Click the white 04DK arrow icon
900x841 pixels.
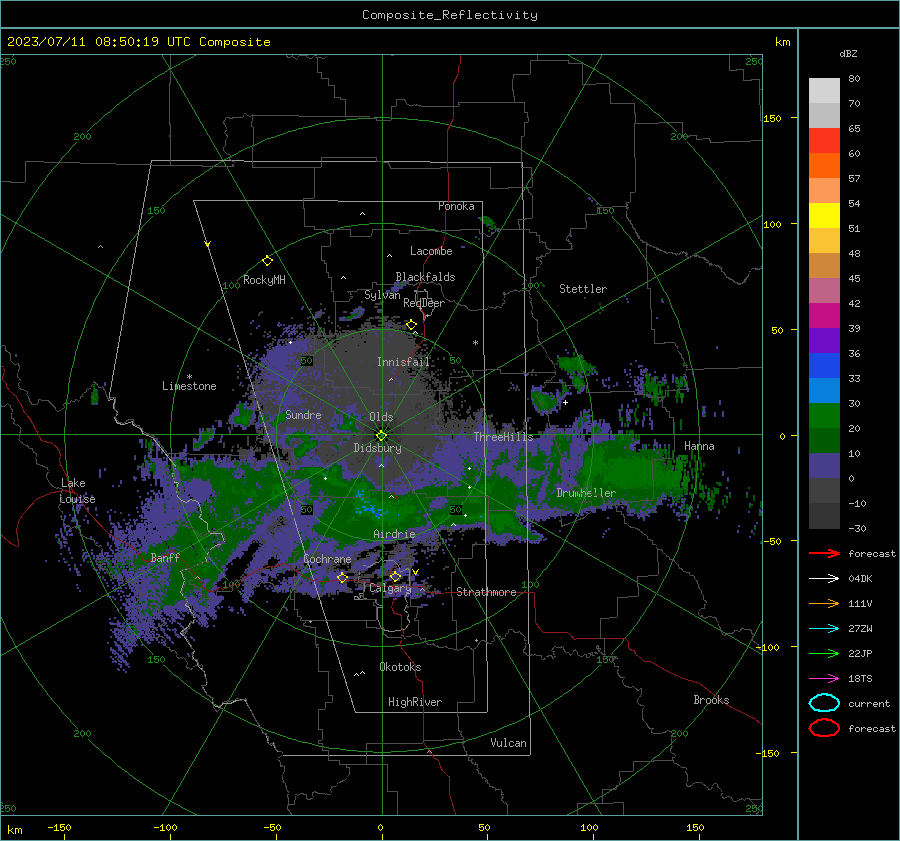coord(824,578)
